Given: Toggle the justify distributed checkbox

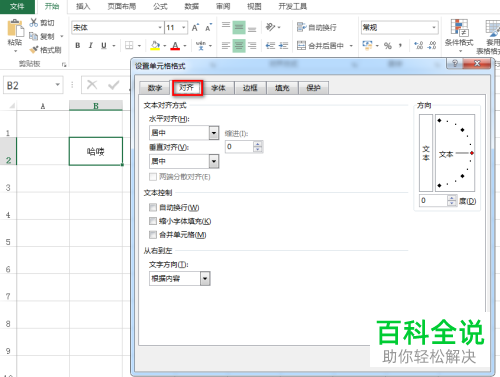Looking at the screenshot, I should 153,177.
